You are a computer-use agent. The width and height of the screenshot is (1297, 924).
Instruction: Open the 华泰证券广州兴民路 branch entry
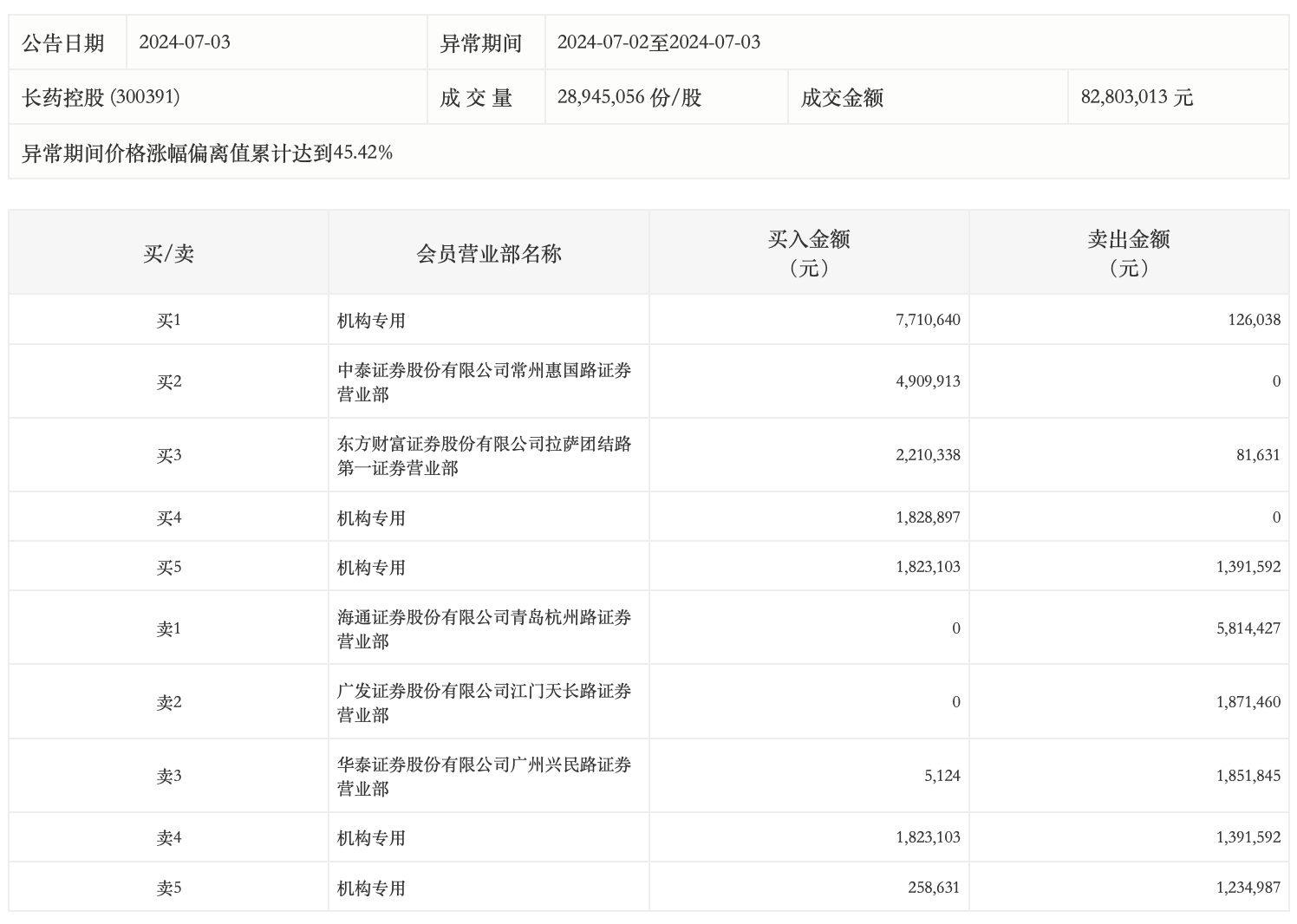click(x=484, y=777)
